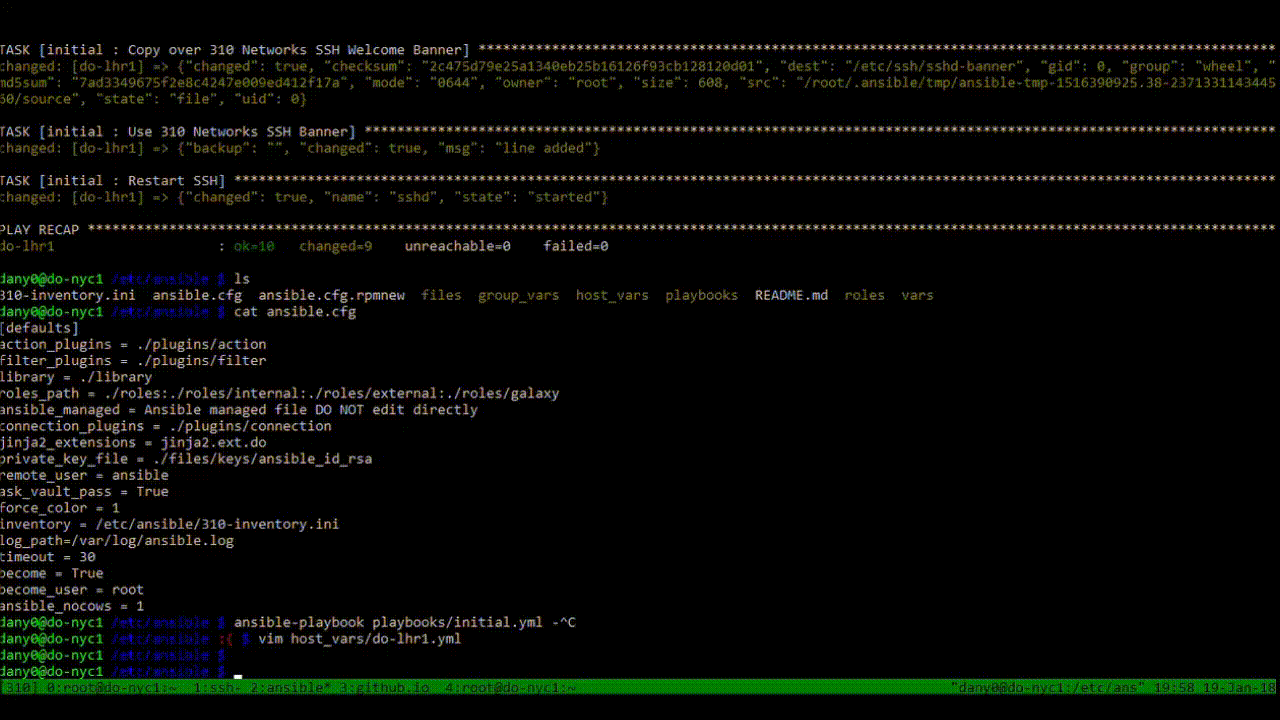The width and height of the screenshot is (1280, 720).
Task: Select README.md in the directory listing
Action: [791, 295]
